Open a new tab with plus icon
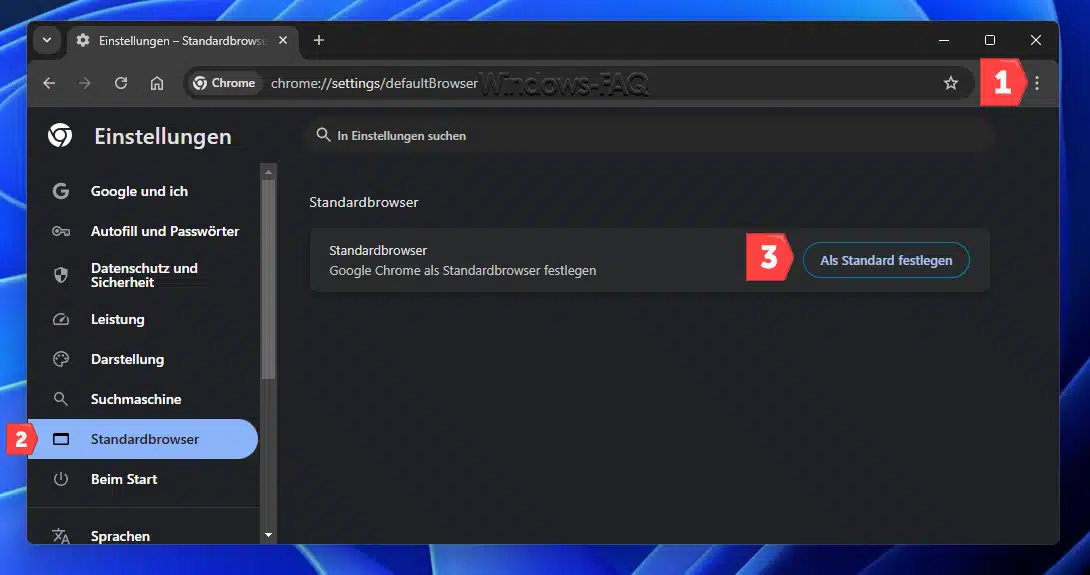This screenshot has width=1090, height=575. [x=319, y=40]
